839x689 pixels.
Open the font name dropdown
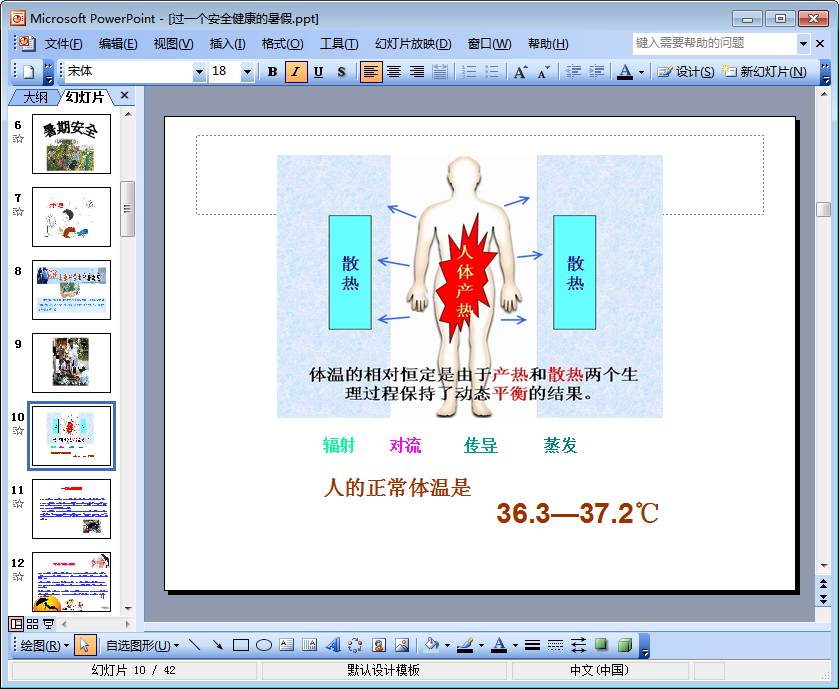199,72
